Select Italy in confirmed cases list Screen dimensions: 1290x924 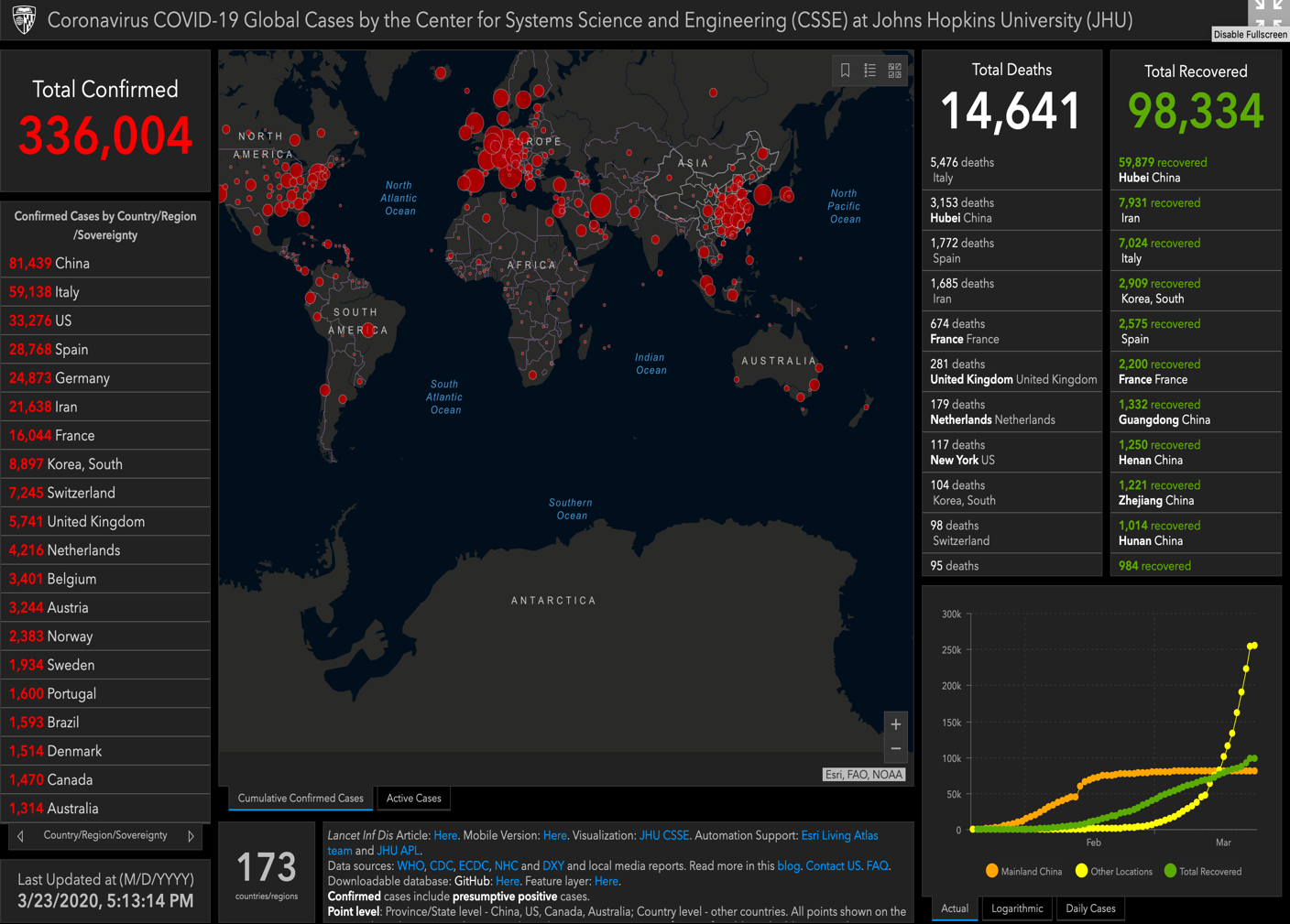tap(105, 292)
